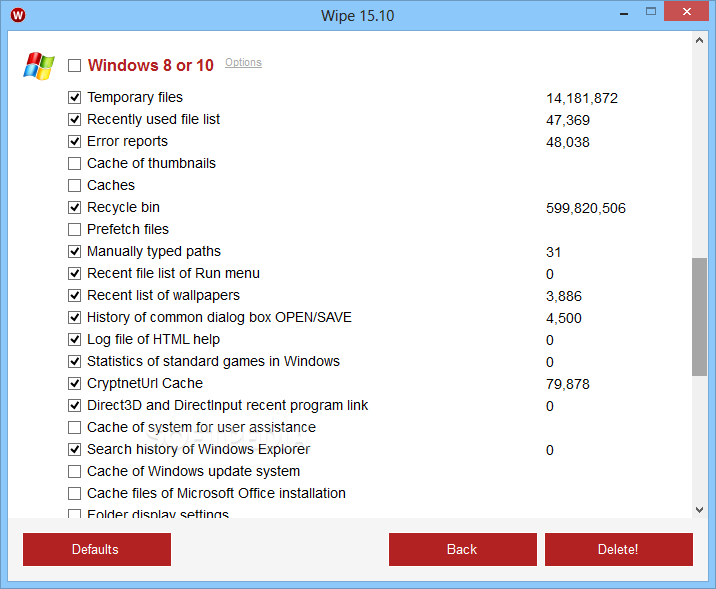The image size is (716, 589).
Task: Enable the Caches checkbox
Action: tap(74, 185)
